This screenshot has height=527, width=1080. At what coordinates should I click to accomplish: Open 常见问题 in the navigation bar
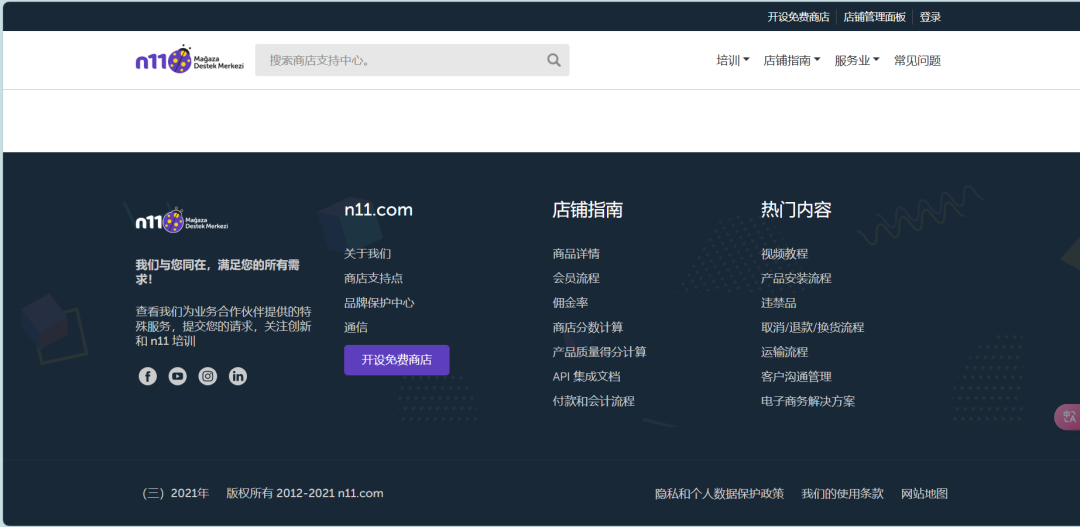pos(917,60)
